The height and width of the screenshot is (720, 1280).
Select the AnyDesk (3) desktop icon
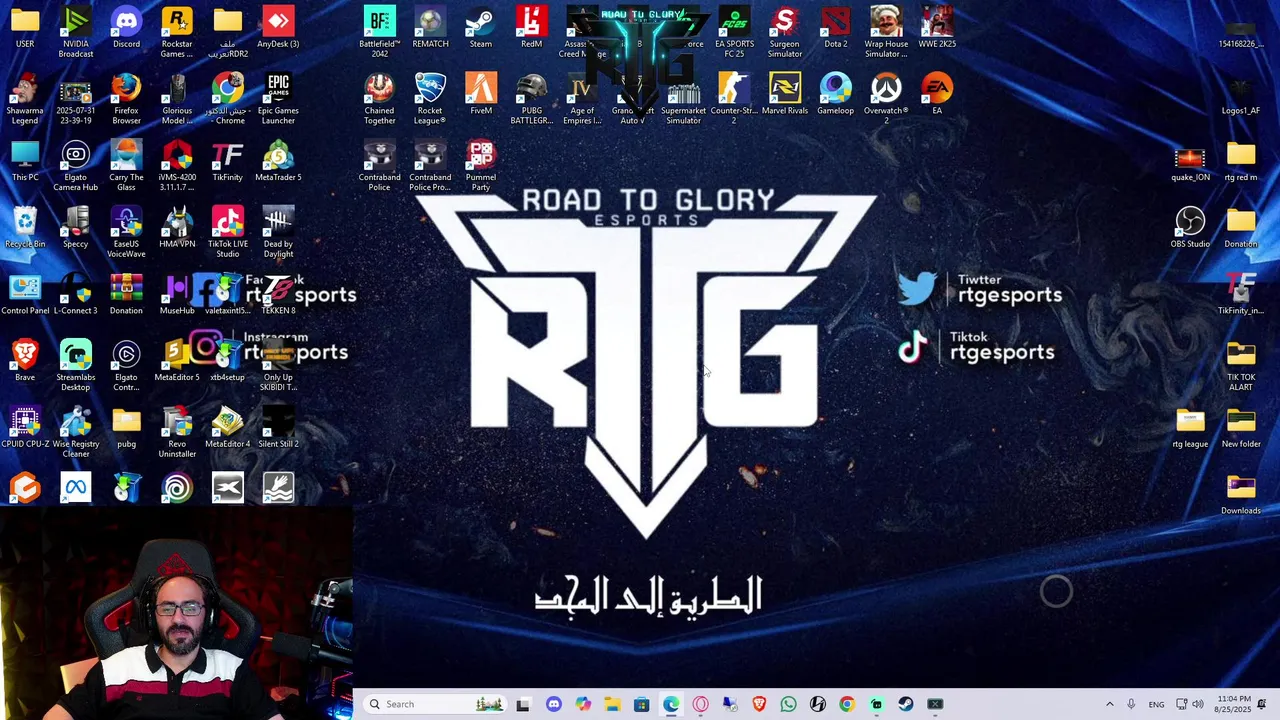coord(278,28)
